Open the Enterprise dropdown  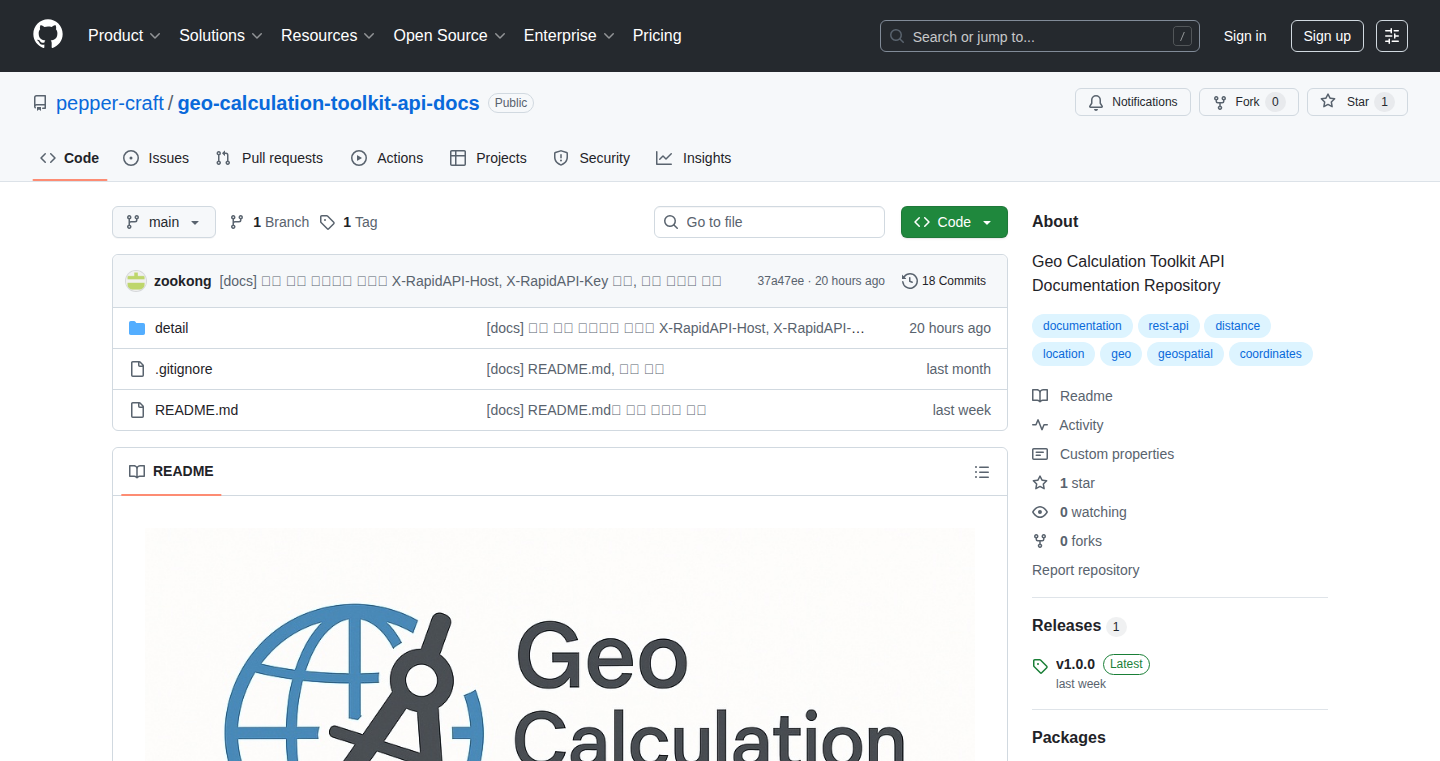coord(569,36)
